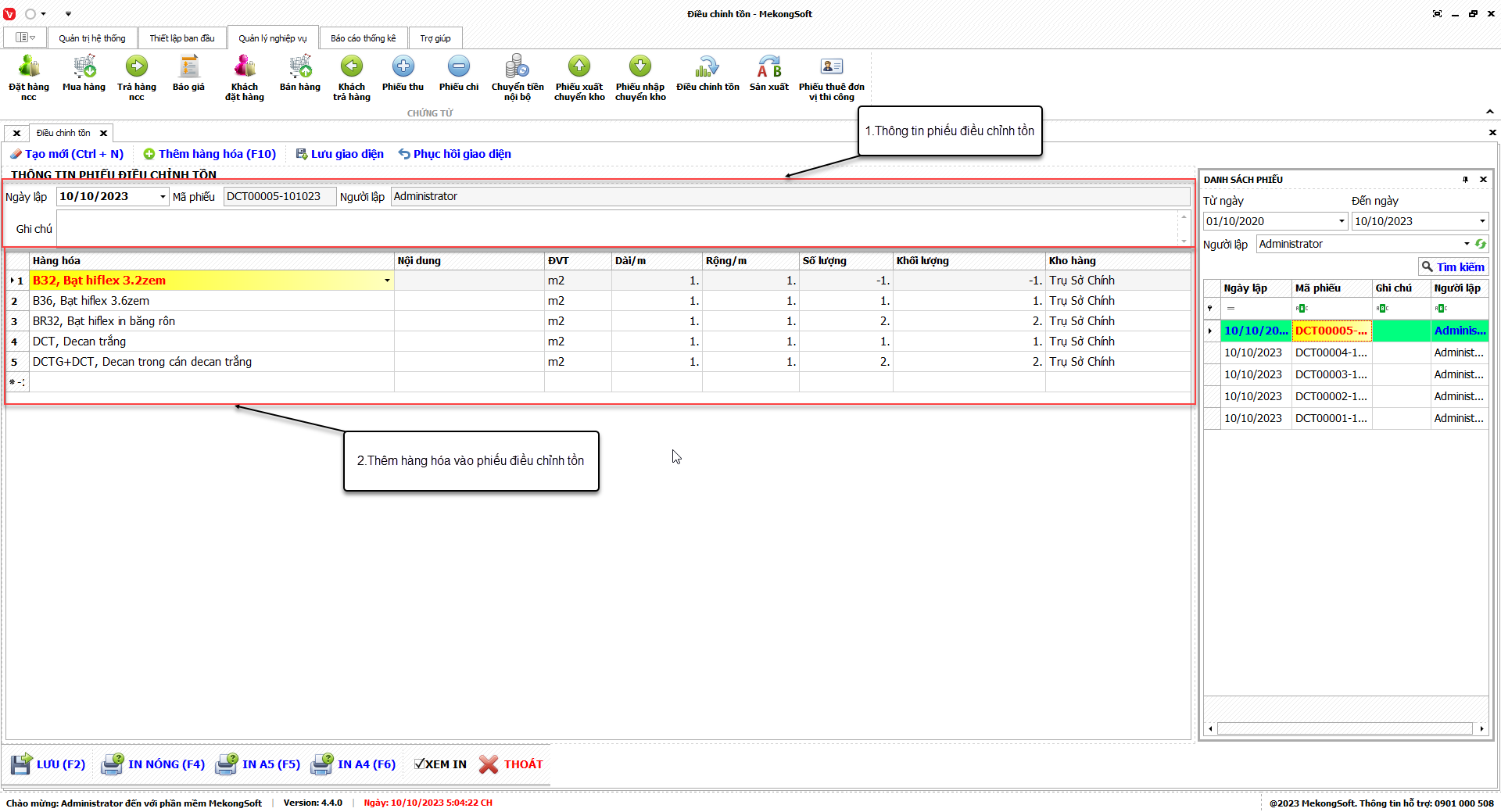Select DCTG+DCT, Decan trong cán decan trắng
Image resolution: width=1501 pixels, height=812 pixels.
pos(599,362)
